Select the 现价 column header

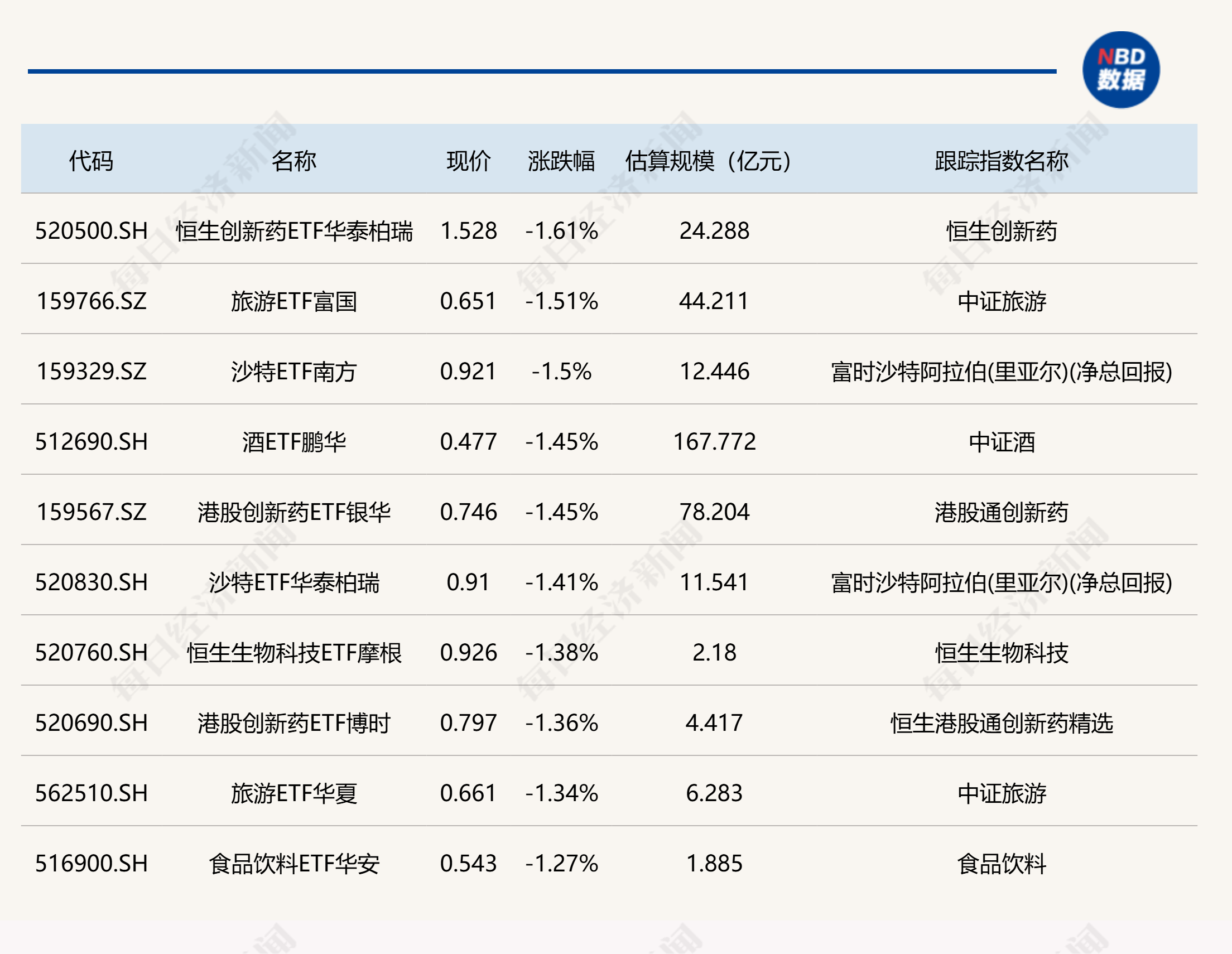coord(468,161)
